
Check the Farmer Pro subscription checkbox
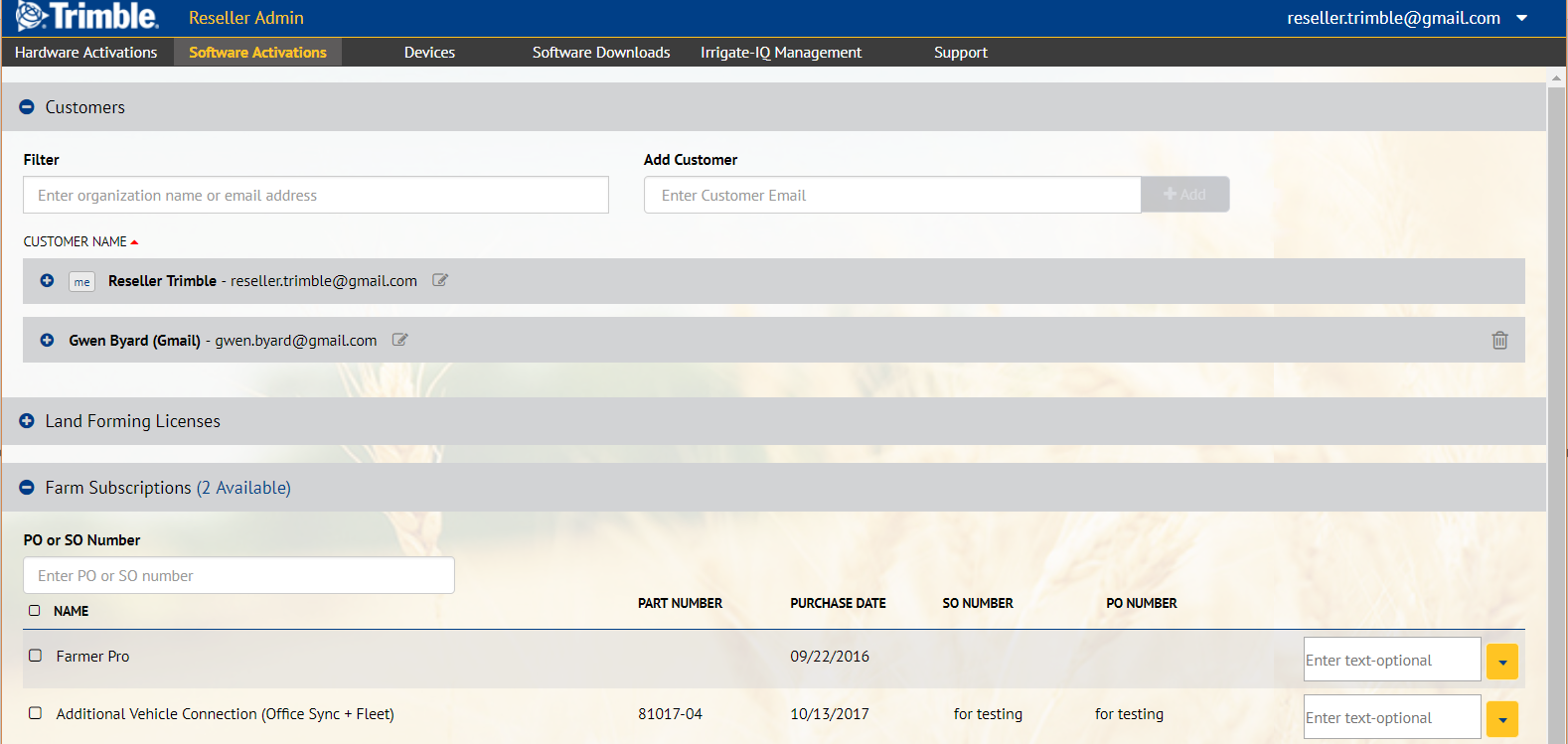coord(36,656)
